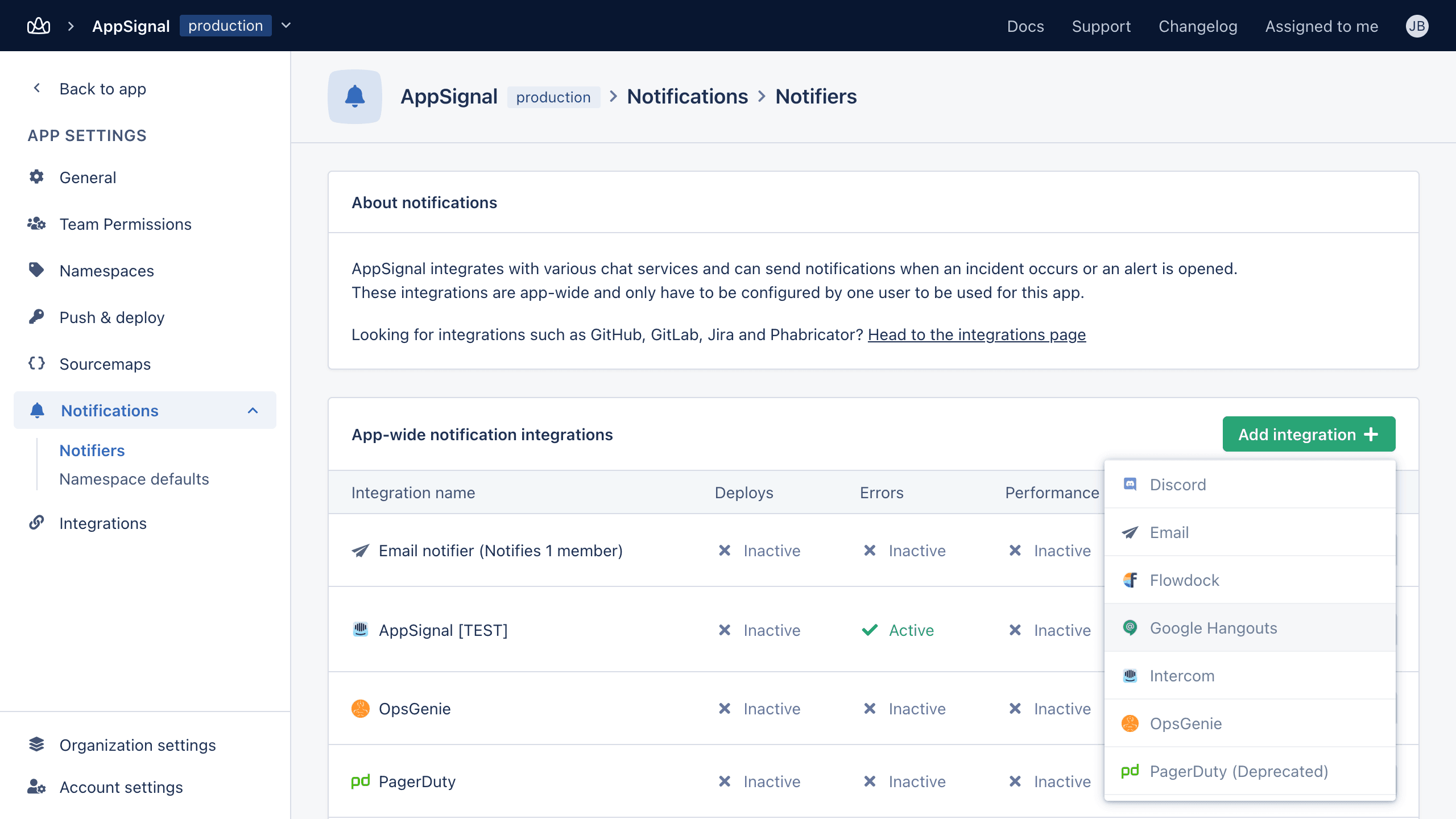Select Notifiers sub-item in sidebar
Screen dimensions: 1456x819
click(92, 450)
